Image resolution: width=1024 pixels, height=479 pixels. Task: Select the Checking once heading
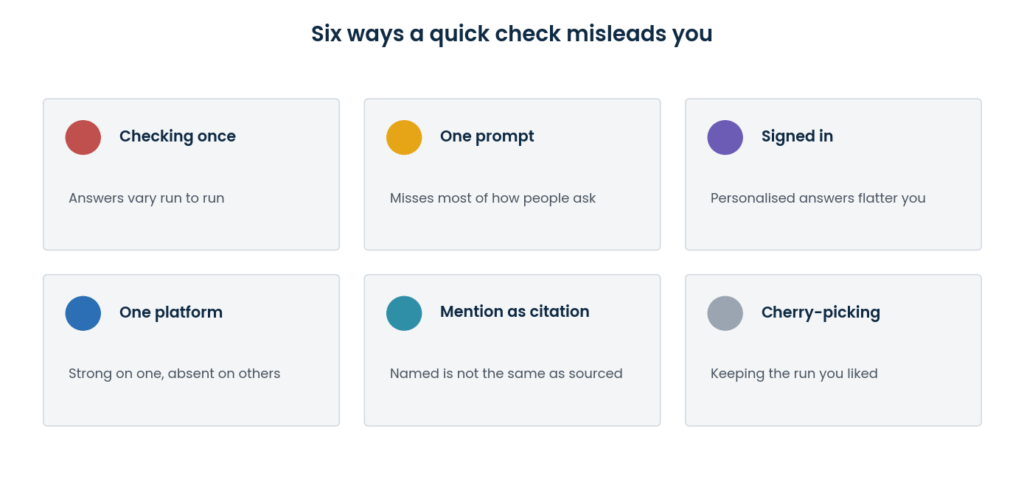pyautogui.click(x=177, y=136)
